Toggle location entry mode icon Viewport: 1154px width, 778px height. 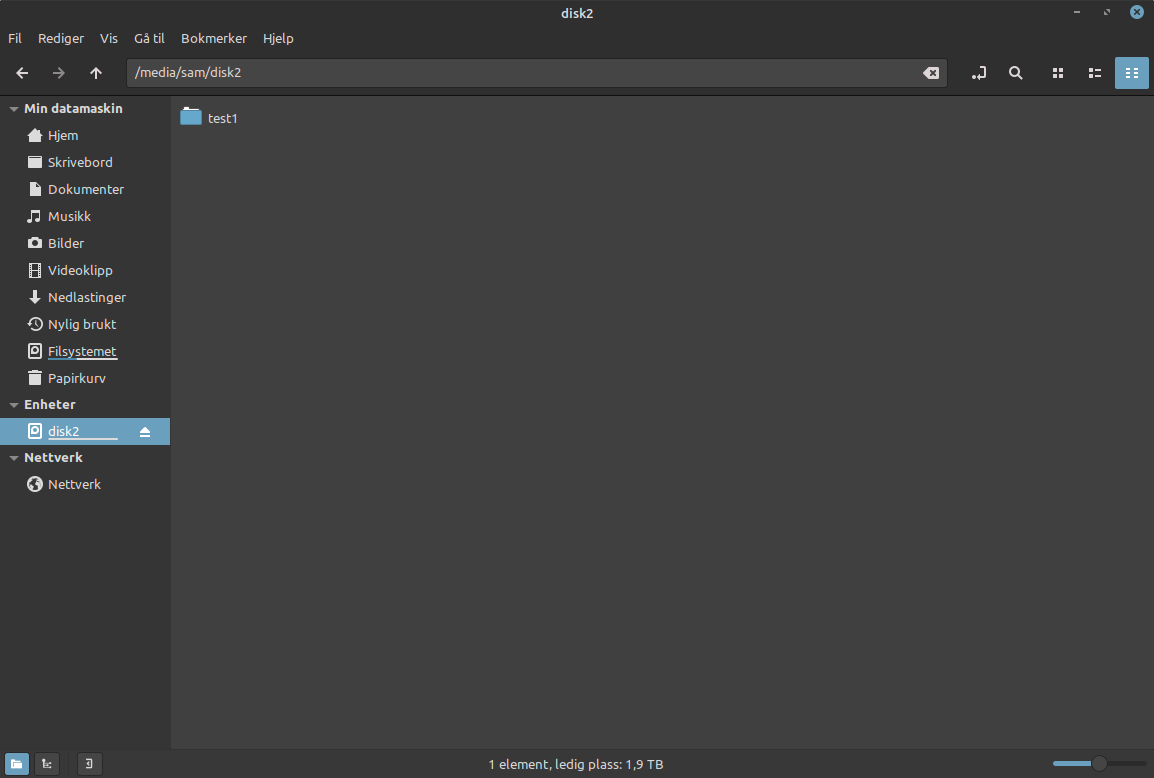[978, 73]
